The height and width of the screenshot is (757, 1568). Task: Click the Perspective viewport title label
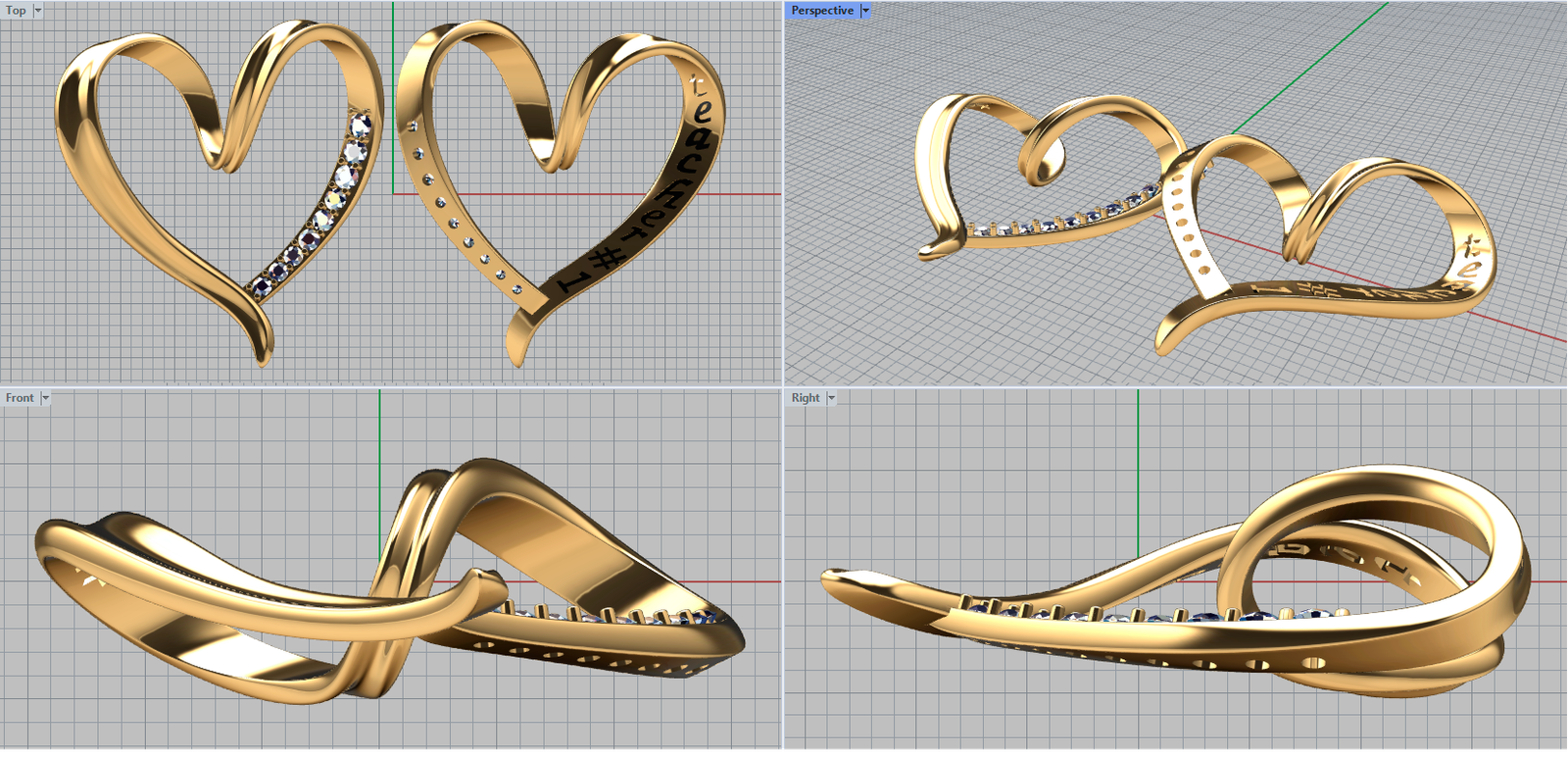(x=821, y=10)
